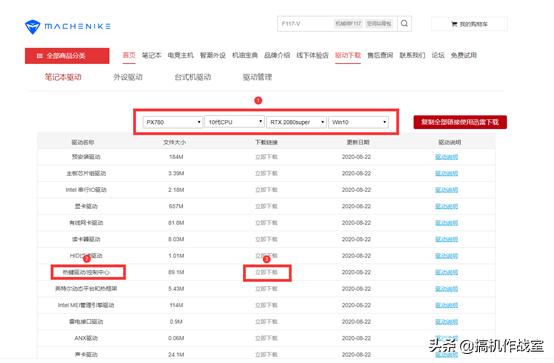The width and height of the screenshot is (554, 363).
Task: Click 立即下载 for 读卡器驱动
Action: (266, 239)
